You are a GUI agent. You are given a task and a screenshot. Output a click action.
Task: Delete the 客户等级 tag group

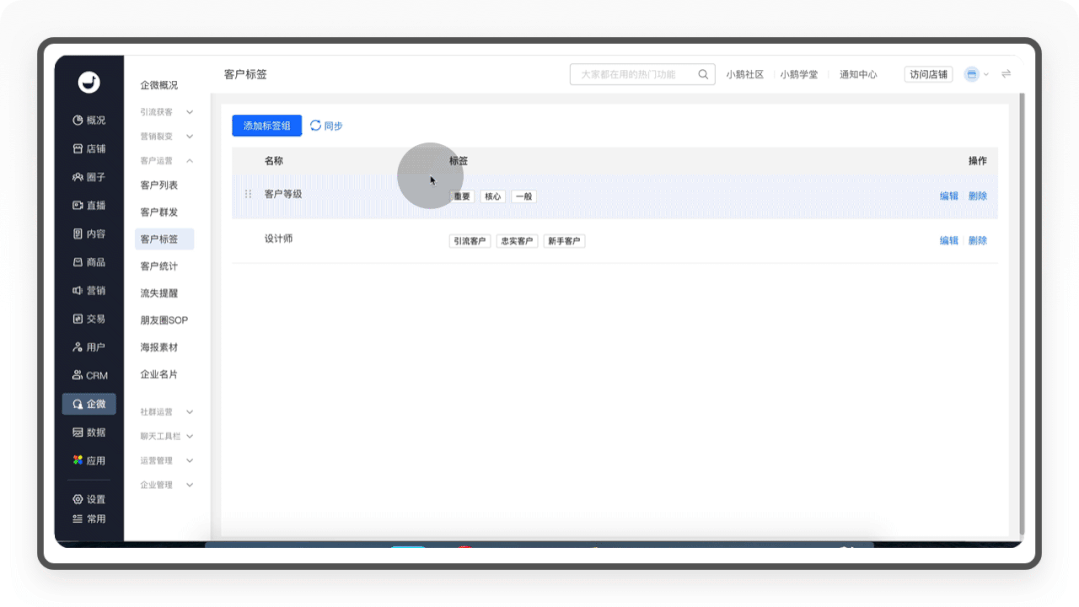pos(978,196)
